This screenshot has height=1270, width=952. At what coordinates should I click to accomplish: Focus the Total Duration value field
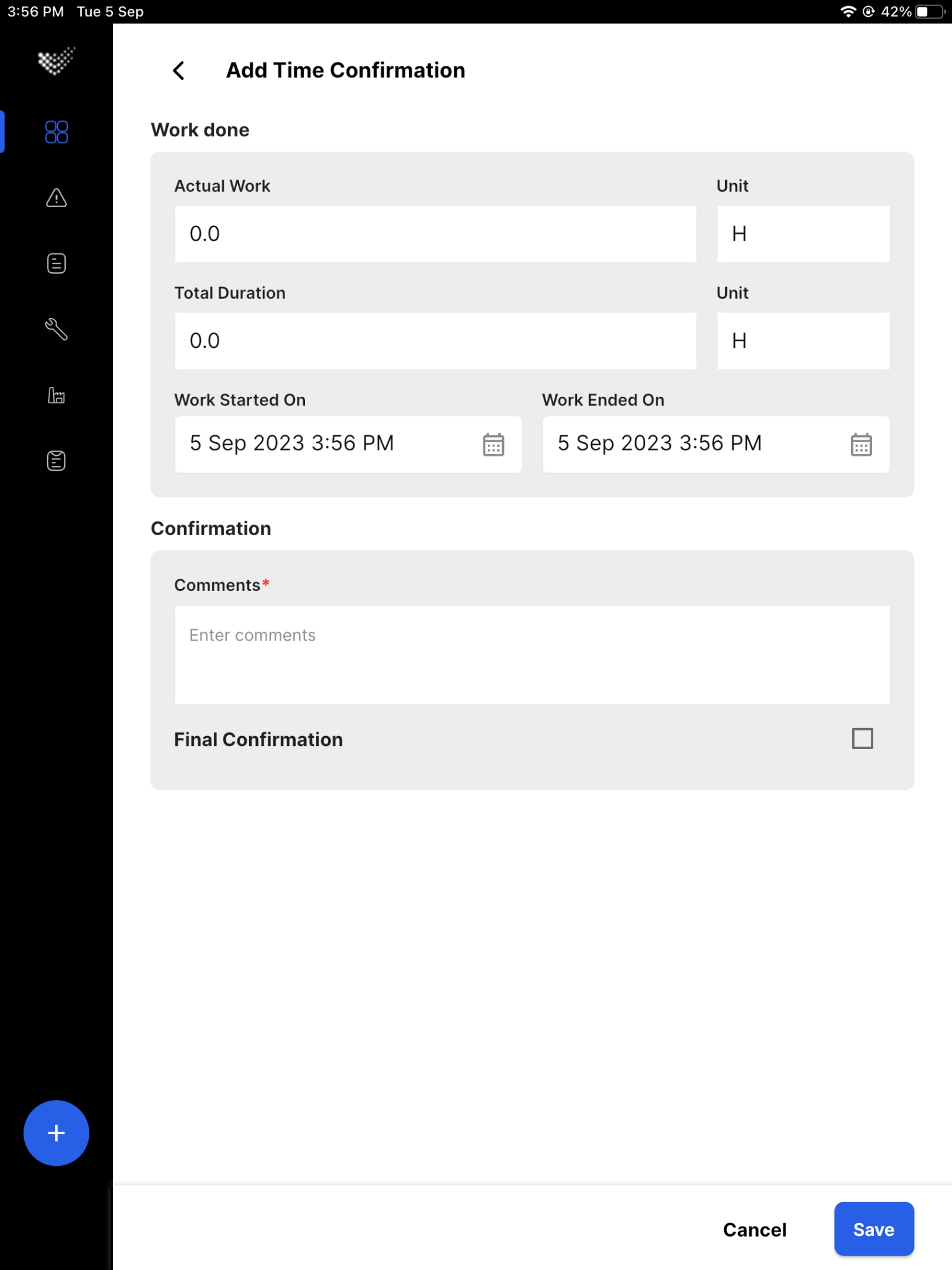(436, 341)
